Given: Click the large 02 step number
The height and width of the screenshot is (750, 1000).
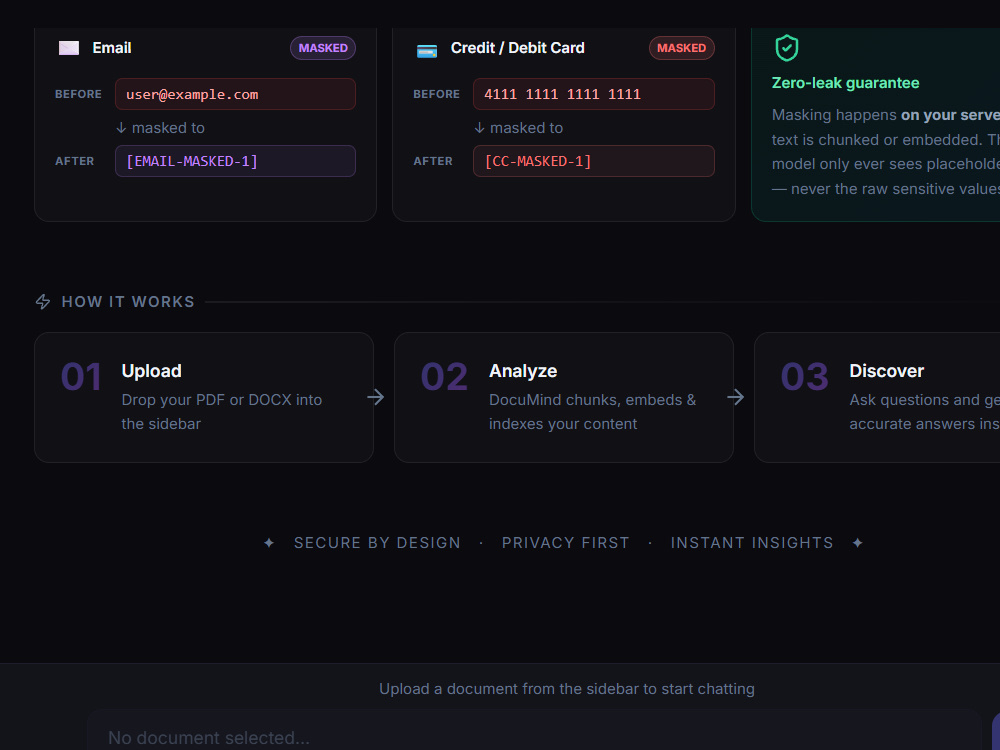Looking at the screenshot, I should tap(444, 377).
